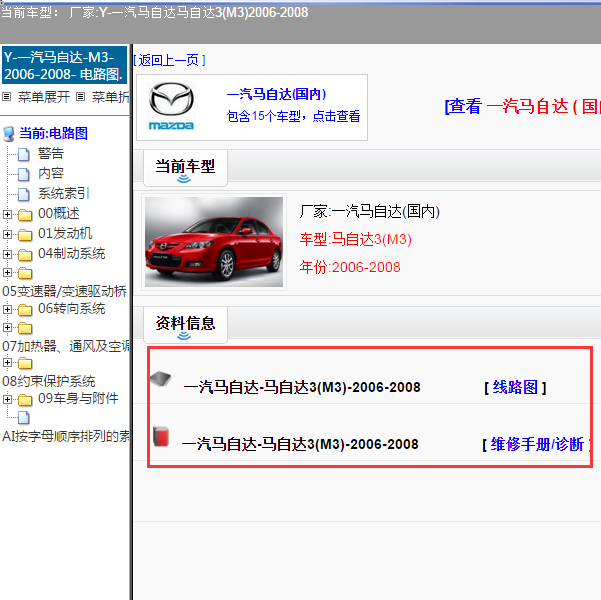Click the red book repair manual icon
Screen dimensions: 601x600
pos(161,437)
